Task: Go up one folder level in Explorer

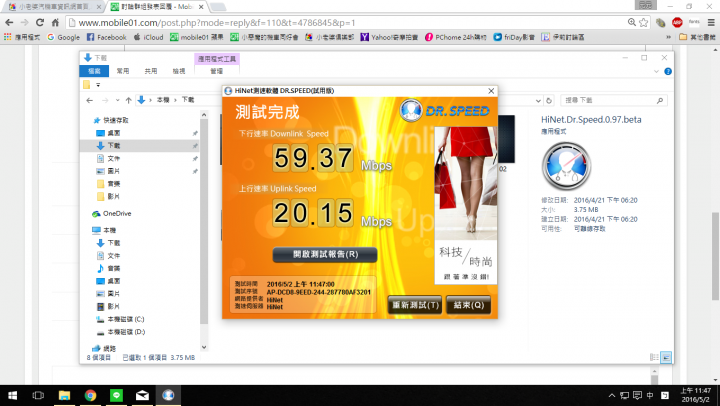Action: click(129, 100)
